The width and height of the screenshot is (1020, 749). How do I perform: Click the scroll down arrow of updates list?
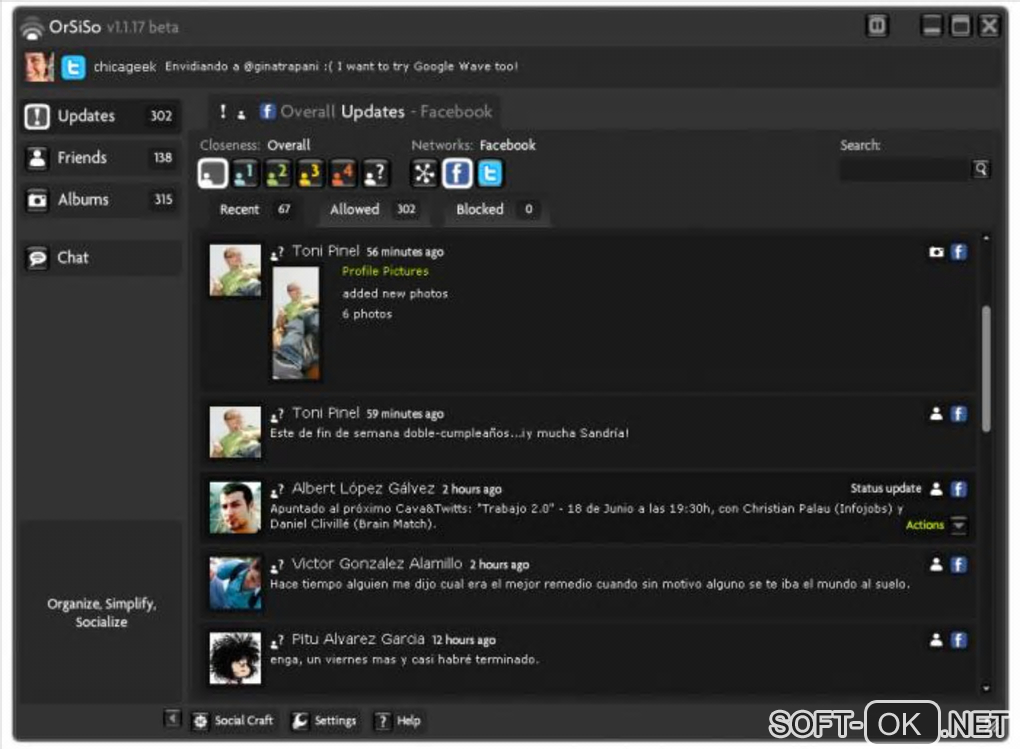(x=986, y=688)
